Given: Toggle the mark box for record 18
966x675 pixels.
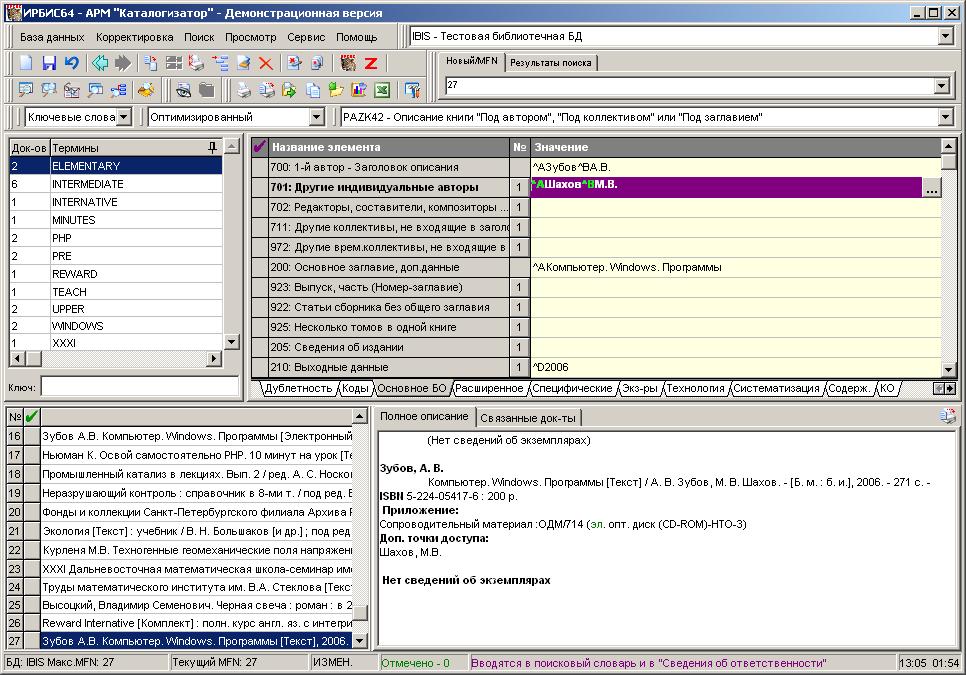Looking at the screenshot, I should [x=31, y=474].
